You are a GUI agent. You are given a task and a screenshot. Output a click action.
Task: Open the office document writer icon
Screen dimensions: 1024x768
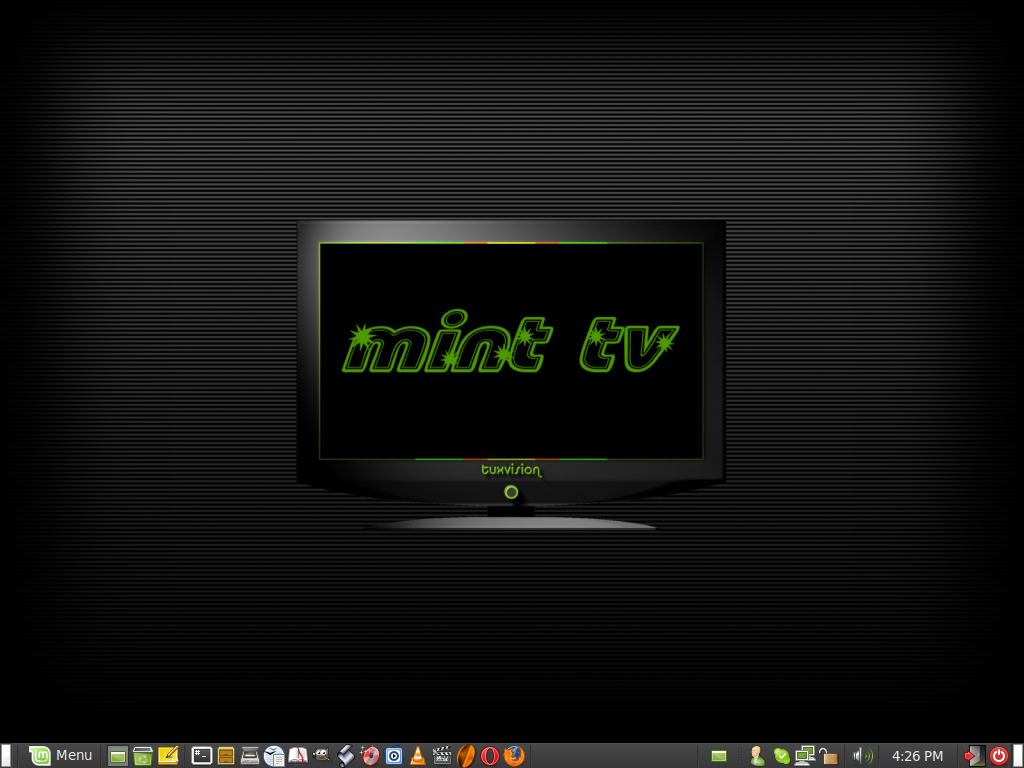click(274, 756)
